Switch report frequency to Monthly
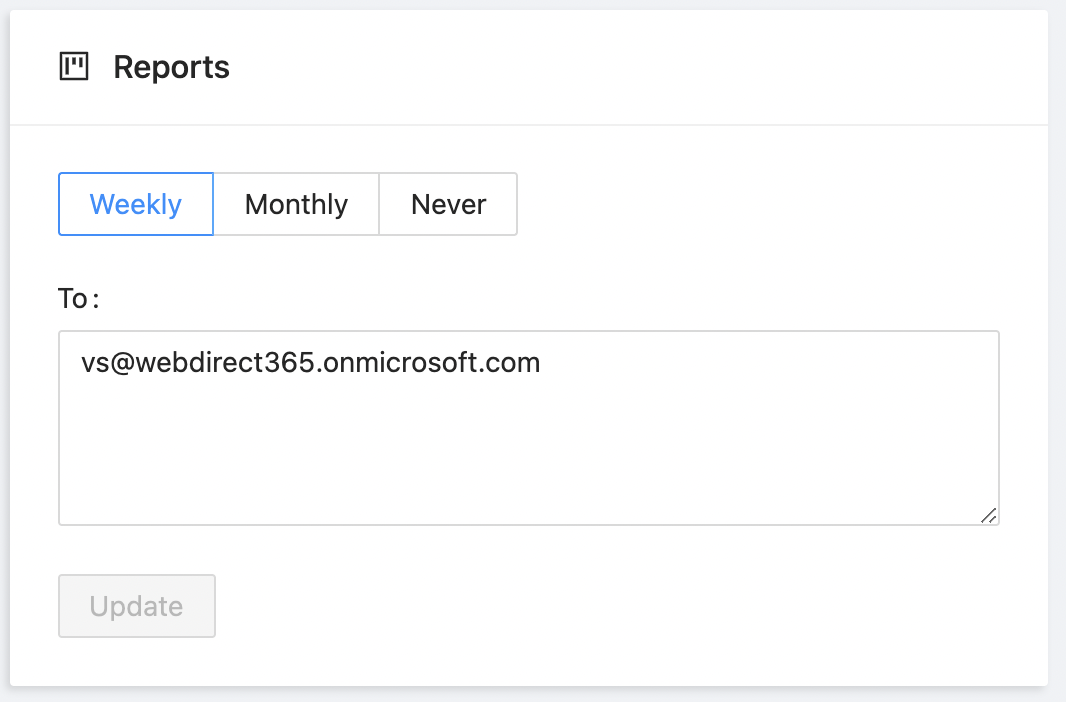 (296, 204)
